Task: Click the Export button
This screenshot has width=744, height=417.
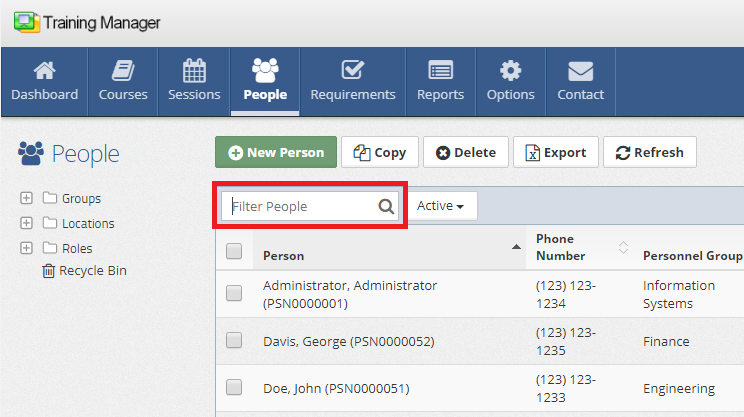Action: click(556, 153)
